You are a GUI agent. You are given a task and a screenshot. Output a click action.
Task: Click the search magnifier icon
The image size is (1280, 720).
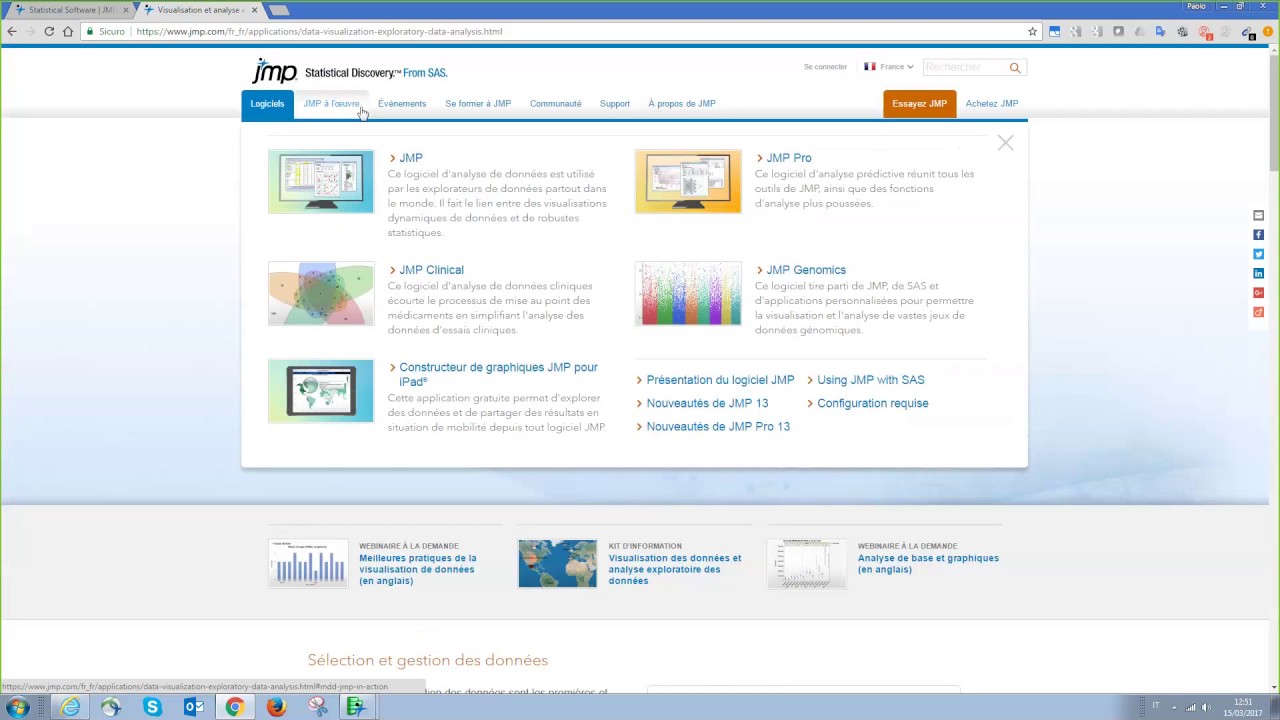pyautogui.click(x=1015, y=68)
